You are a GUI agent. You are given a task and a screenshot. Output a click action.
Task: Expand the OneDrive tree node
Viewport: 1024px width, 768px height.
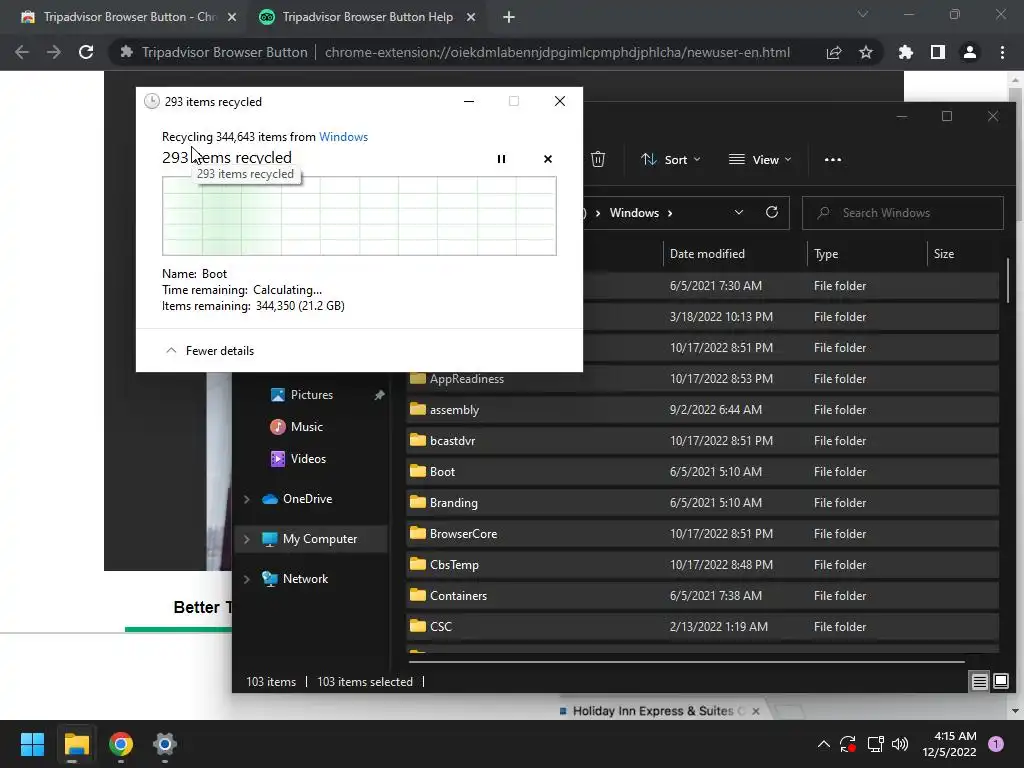tap(247, 499)
